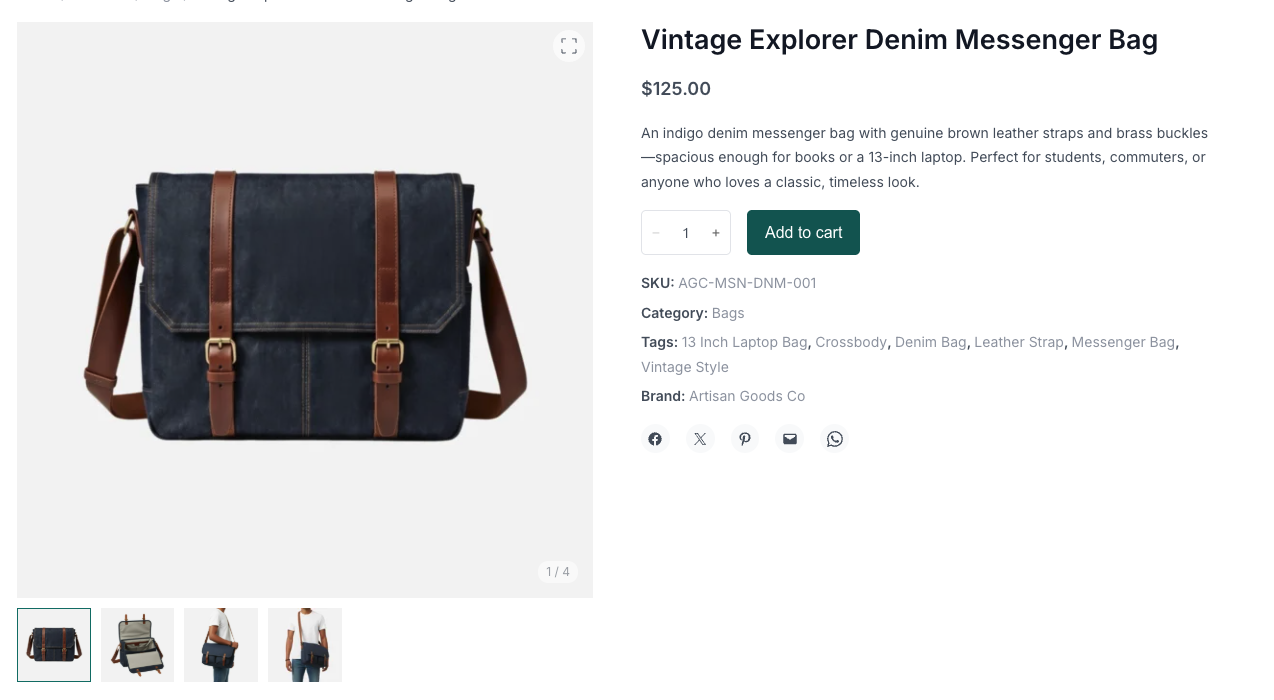The height and width of the screenshot is (700, 1274).
Task: Select first thumbnail of bag front view
Action: click(54, 645)
